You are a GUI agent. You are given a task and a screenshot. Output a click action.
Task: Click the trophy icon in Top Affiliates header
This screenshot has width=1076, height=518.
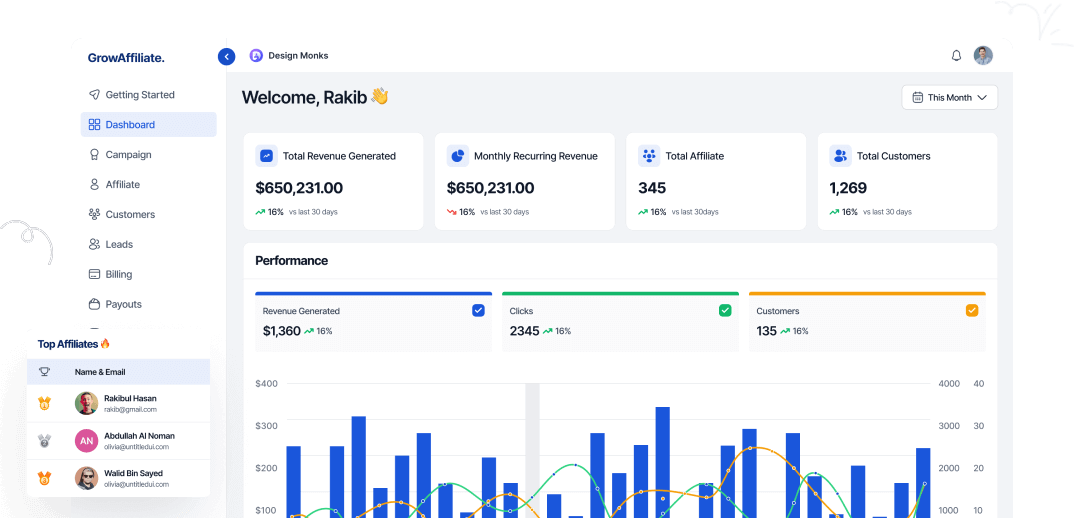point(44,372)
